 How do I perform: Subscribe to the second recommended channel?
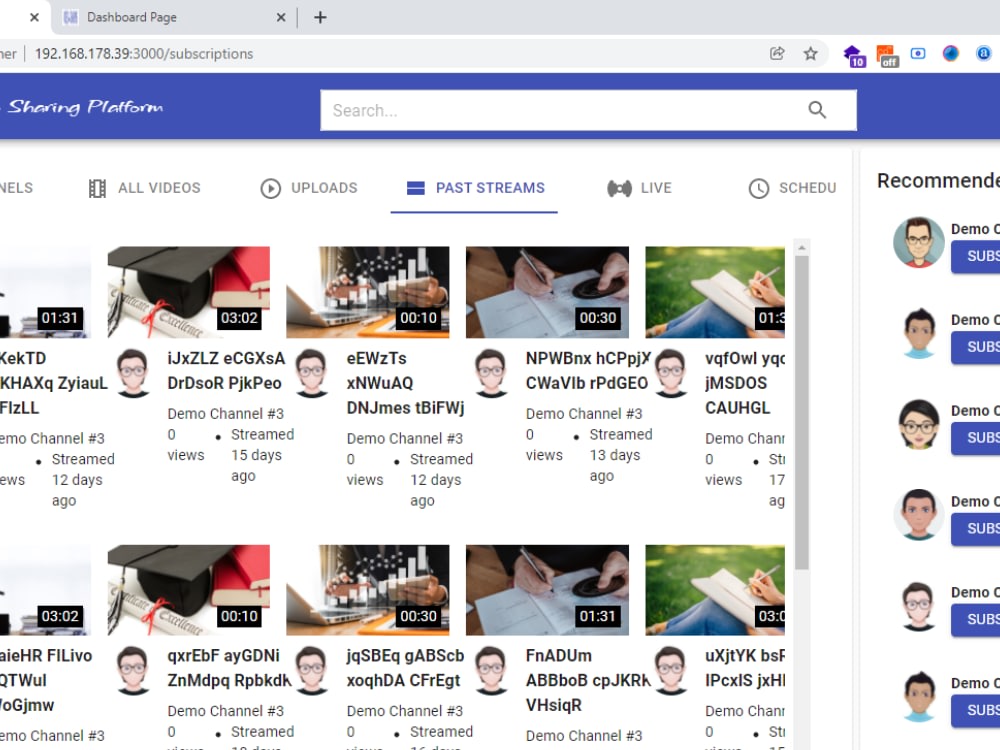pyautogui.click(x=976, y=347)
